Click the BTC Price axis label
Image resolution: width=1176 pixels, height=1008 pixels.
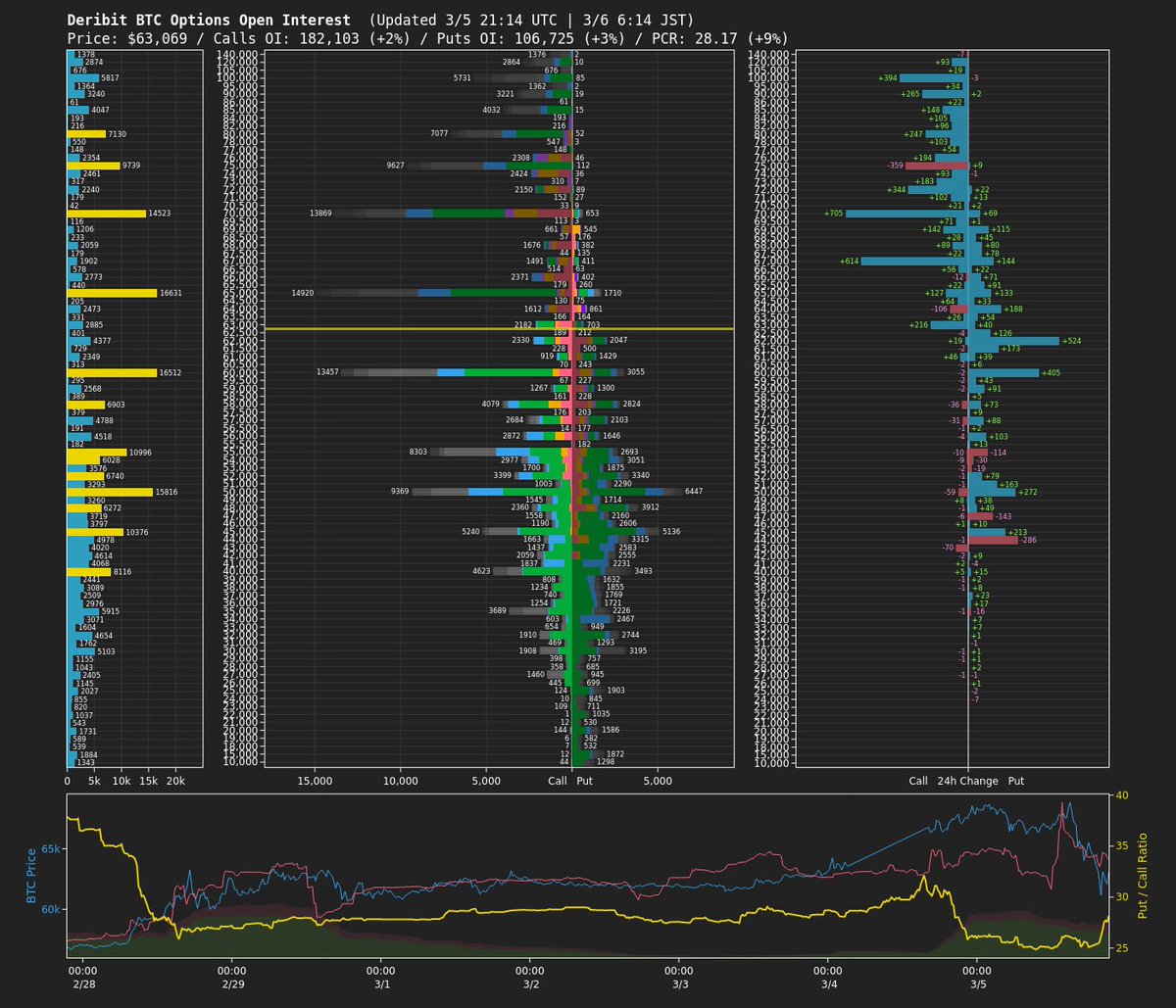pos(31,876)
